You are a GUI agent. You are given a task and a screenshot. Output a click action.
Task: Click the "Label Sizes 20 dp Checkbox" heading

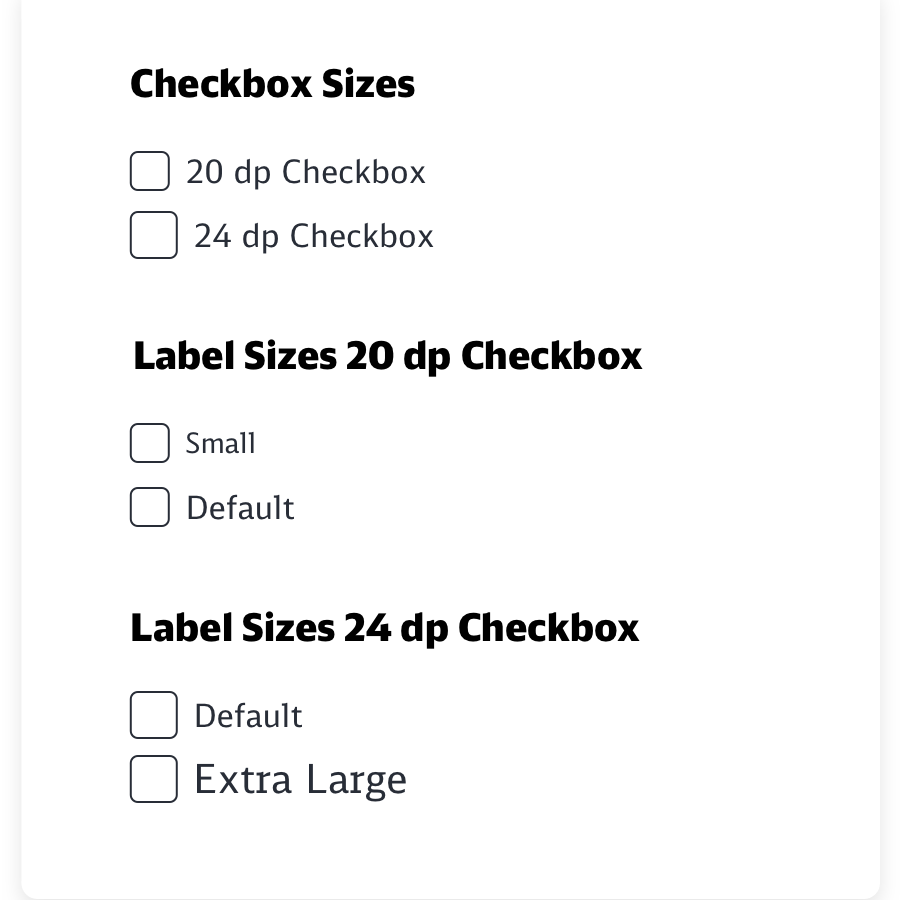coord(387,356)
